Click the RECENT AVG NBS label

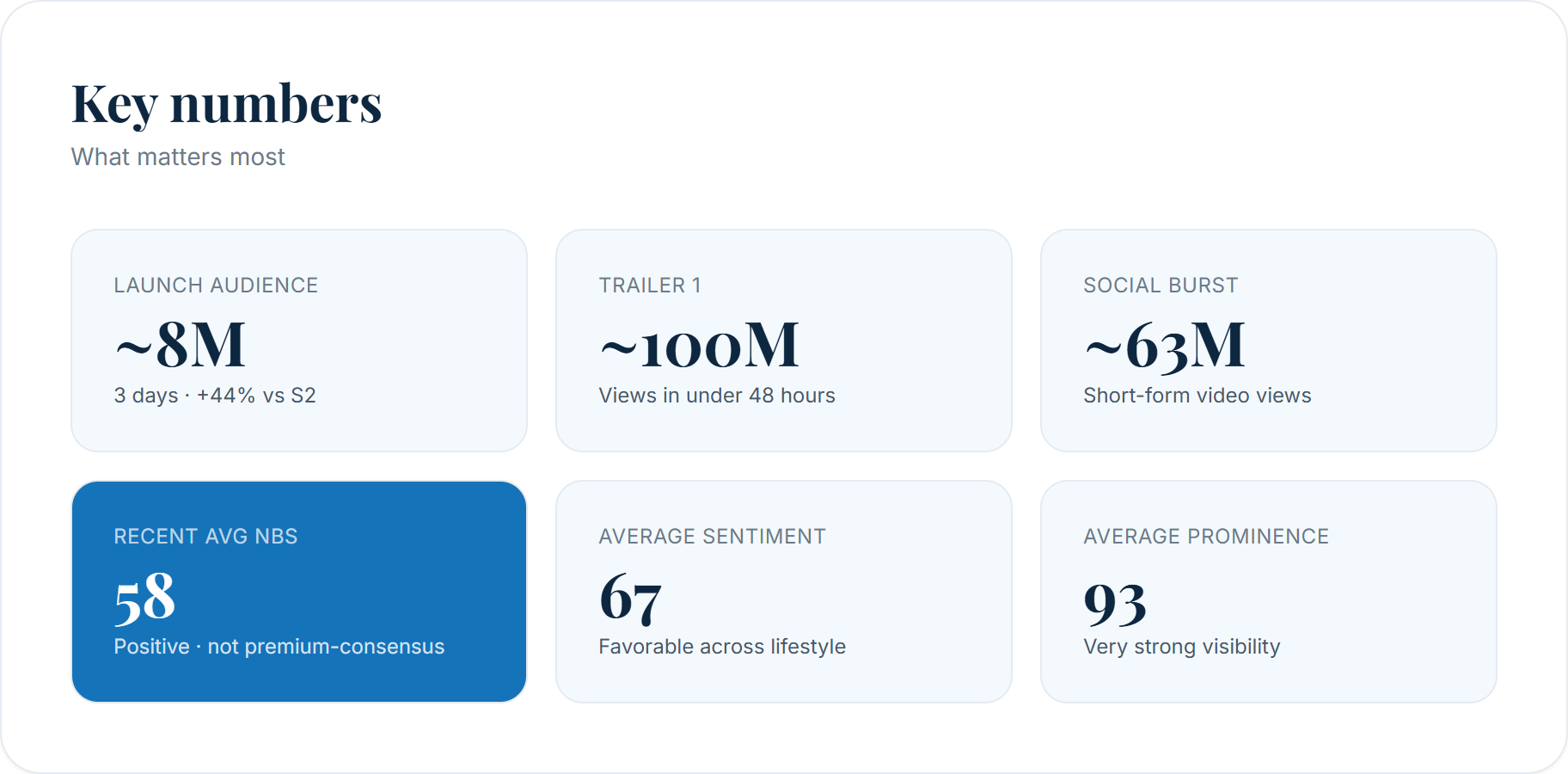(205, 537)
